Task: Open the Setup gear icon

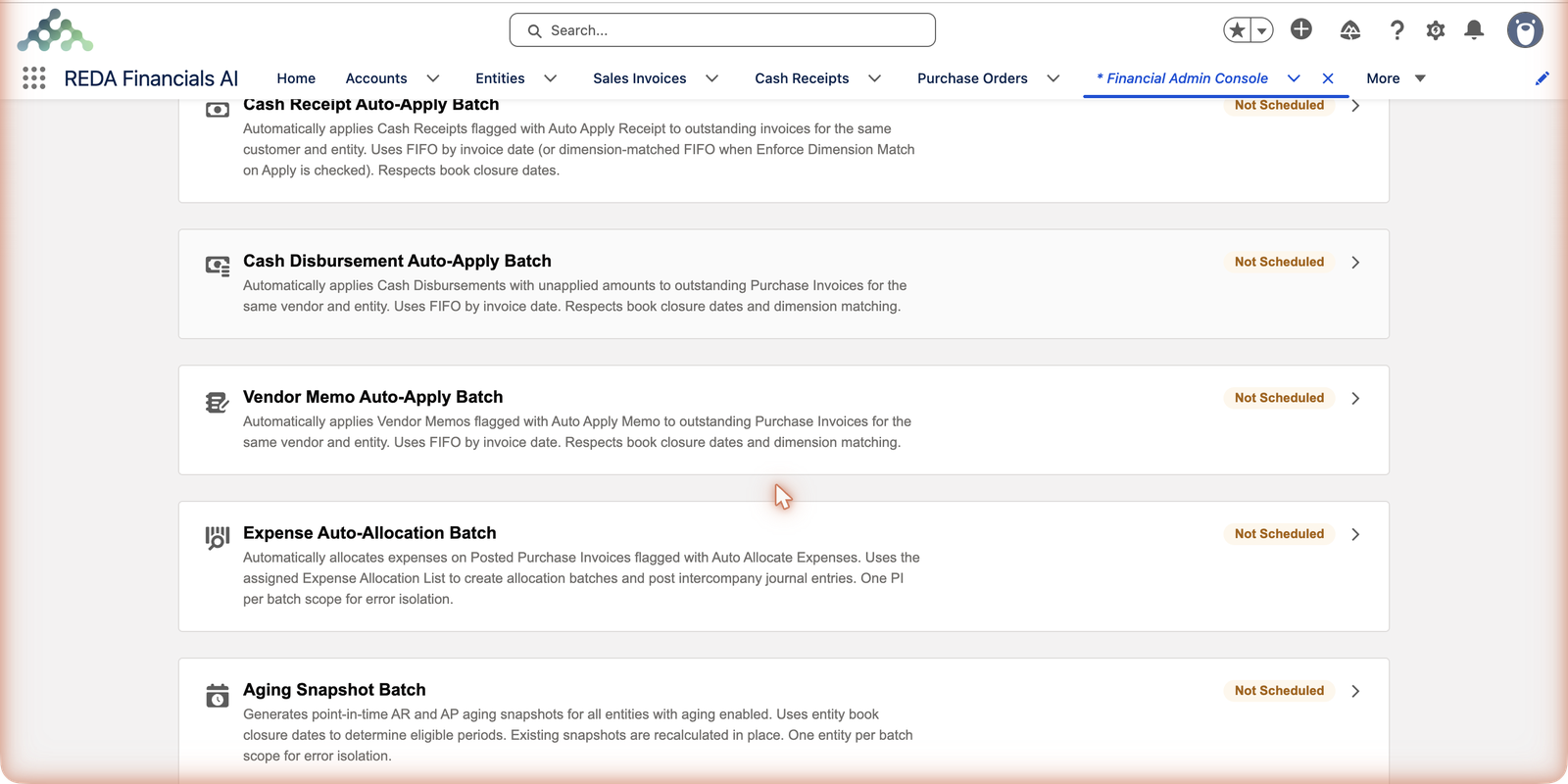Action: 1436,30
